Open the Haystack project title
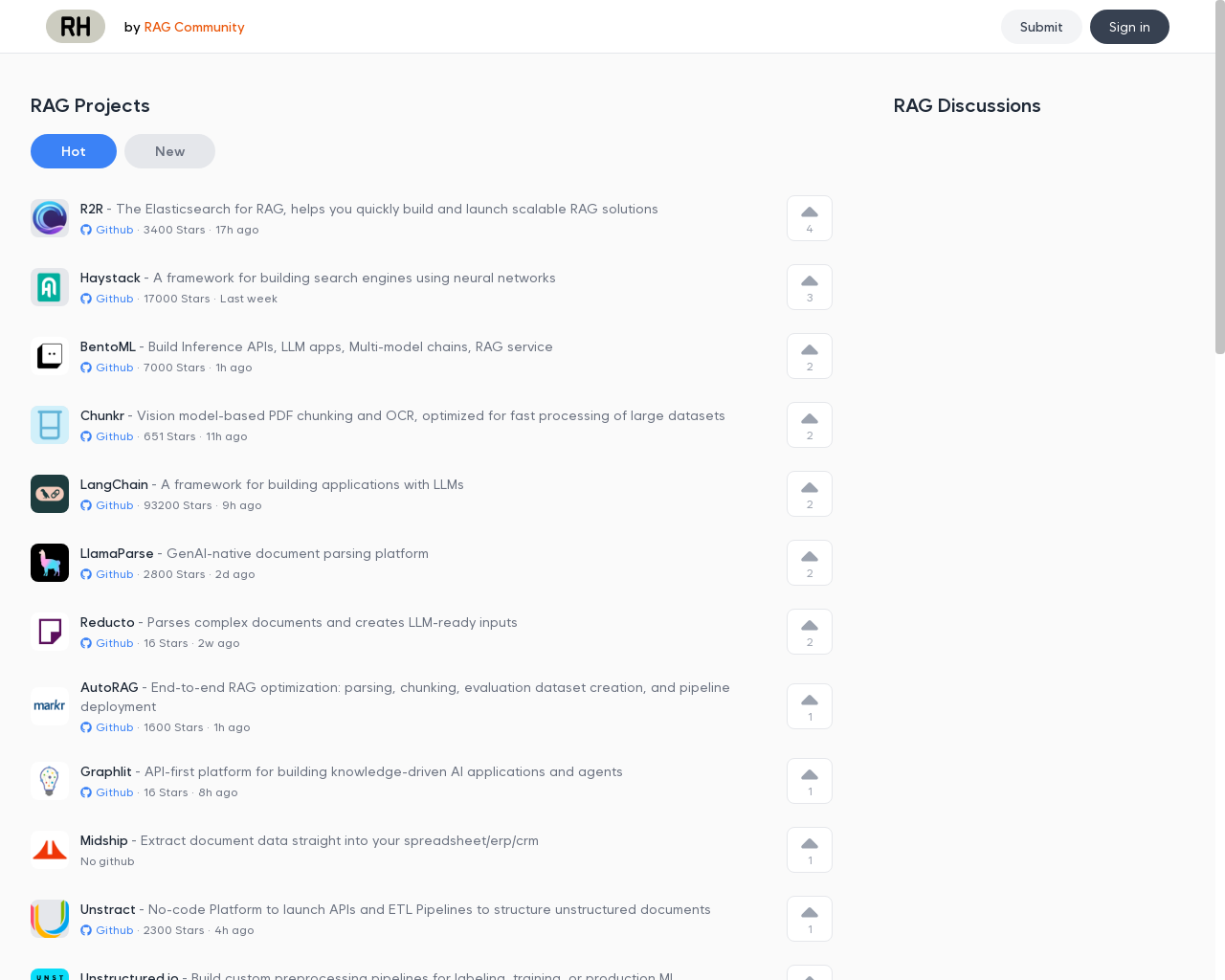The image size is (1225, 980). [x=110, y=278]
